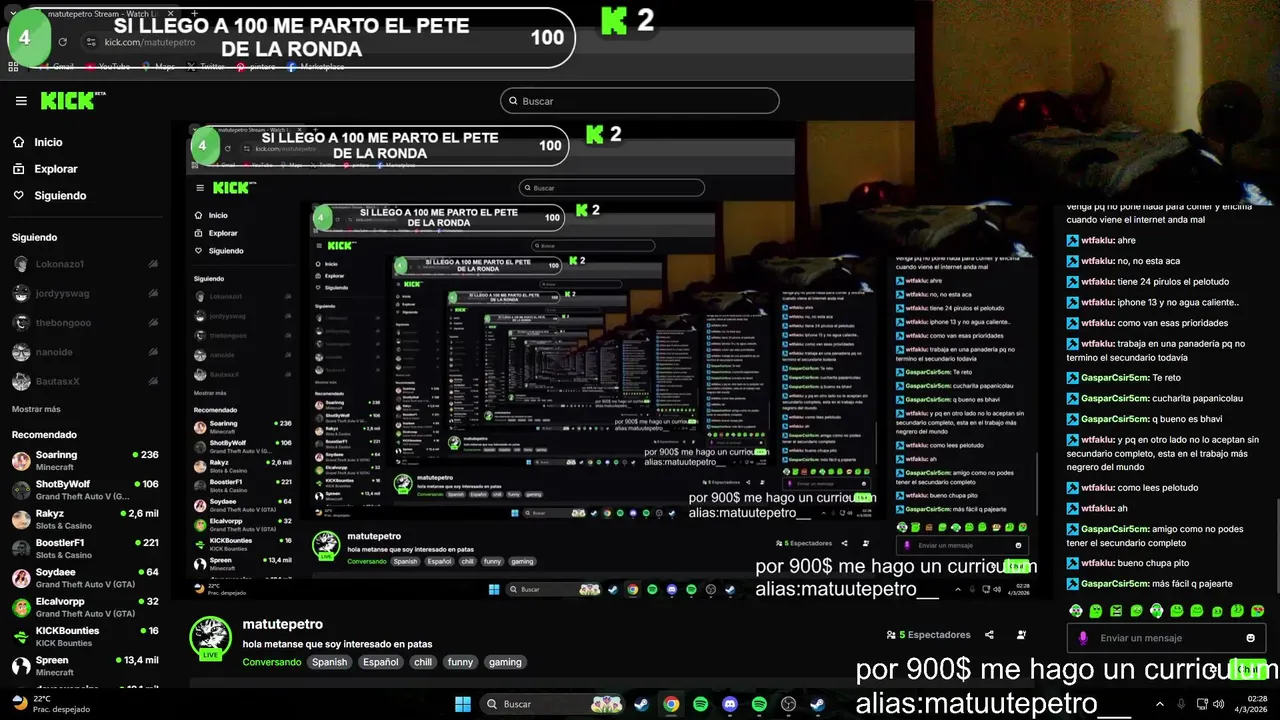
Task: Select the chill tag
Action: tap(423, 662)
